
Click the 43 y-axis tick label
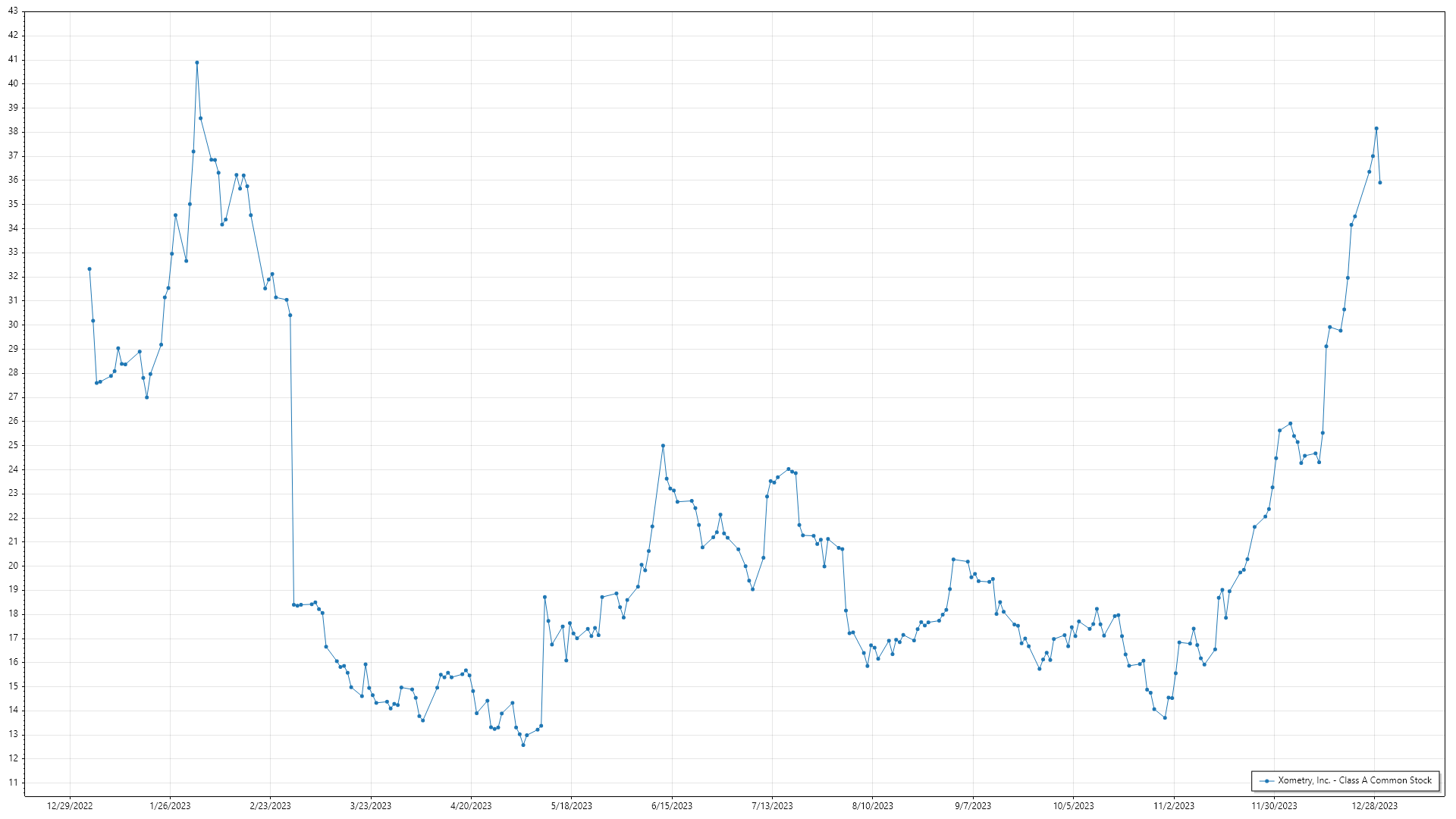13,11
